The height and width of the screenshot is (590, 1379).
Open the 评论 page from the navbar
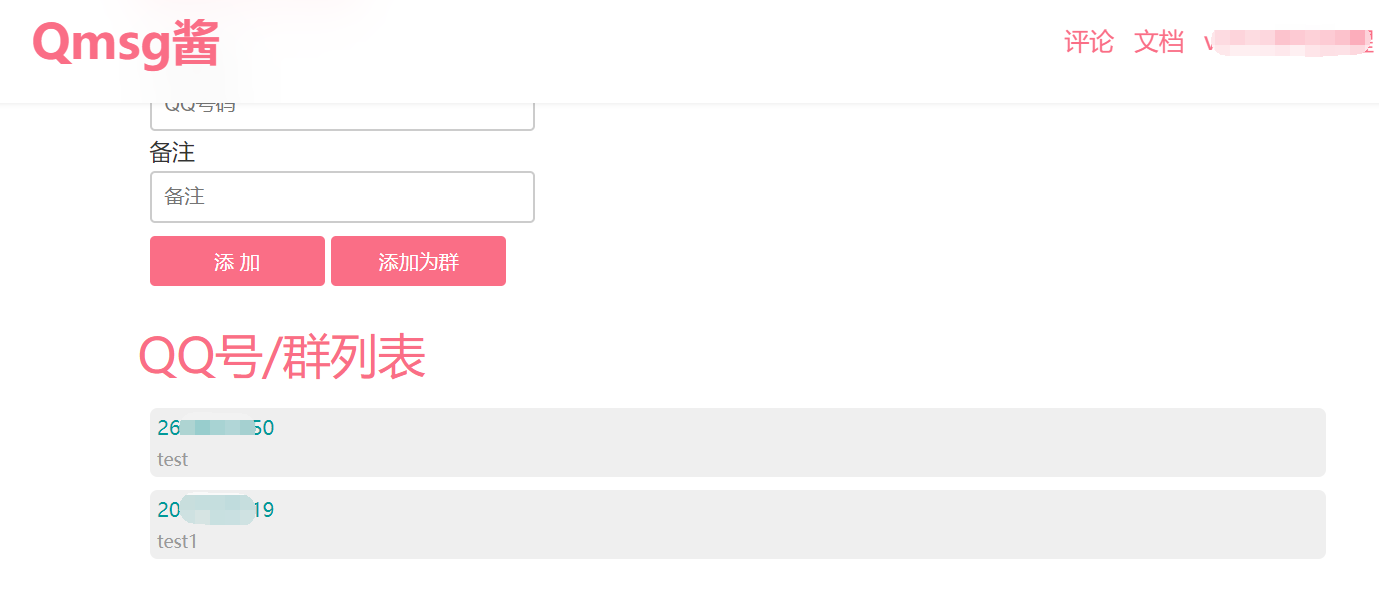coord(1089,42)
